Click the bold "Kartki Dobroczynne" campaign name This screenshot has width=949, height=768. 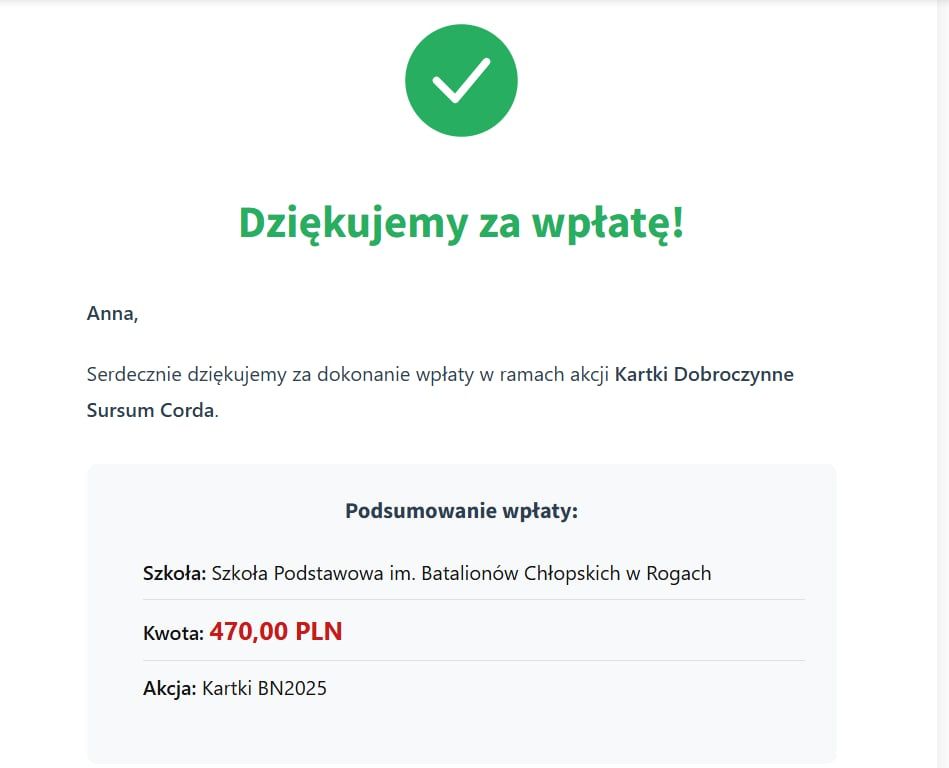coord(704,375)
